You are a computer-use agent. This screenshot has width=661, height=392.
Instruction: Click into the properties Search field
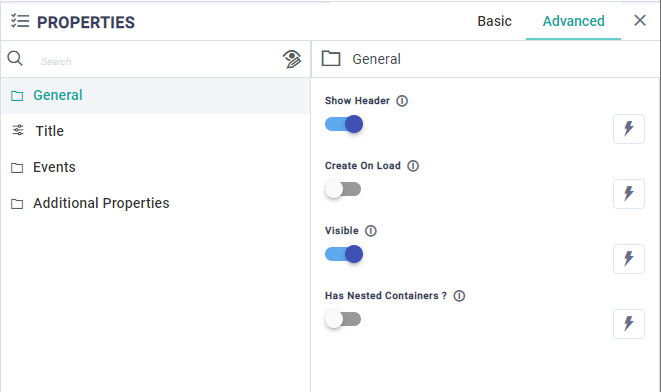(156, 62)
